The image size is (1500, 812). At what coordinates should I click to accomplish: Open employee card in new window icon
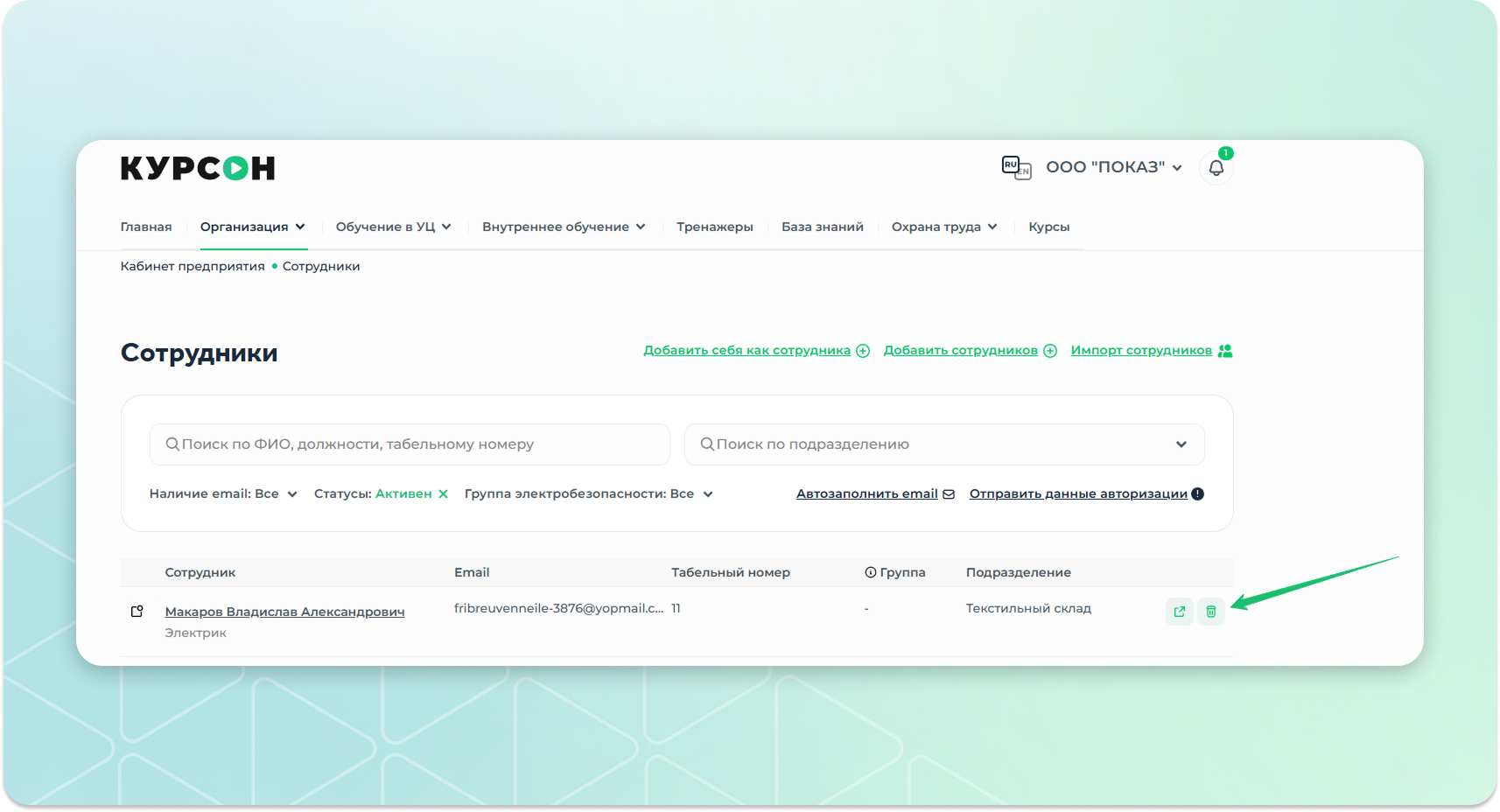tap(1179, 612)
